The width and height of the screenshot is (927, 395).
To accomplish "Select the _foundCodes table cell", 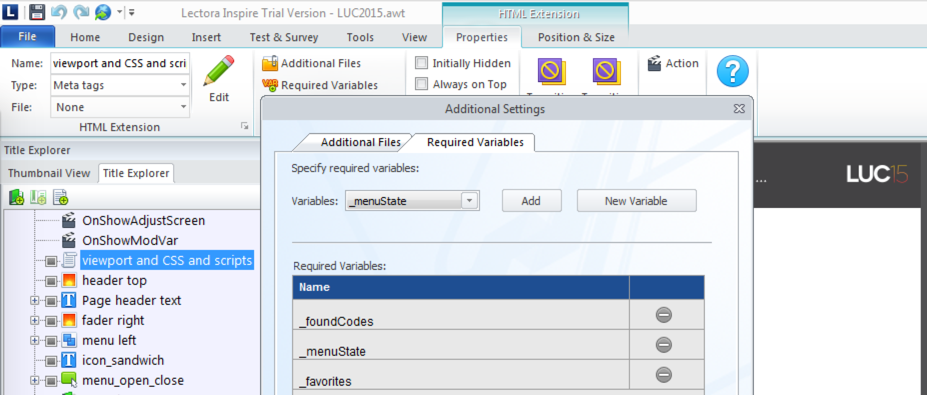I will pos(461,315).
